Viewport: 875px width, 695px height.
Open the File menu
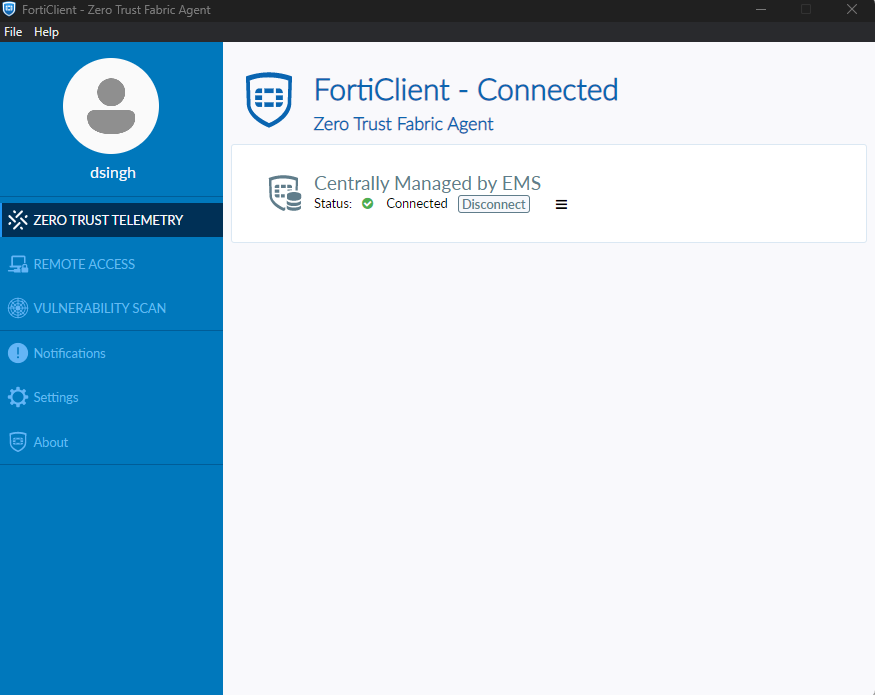pyautogui.click(x=13, y=32)
